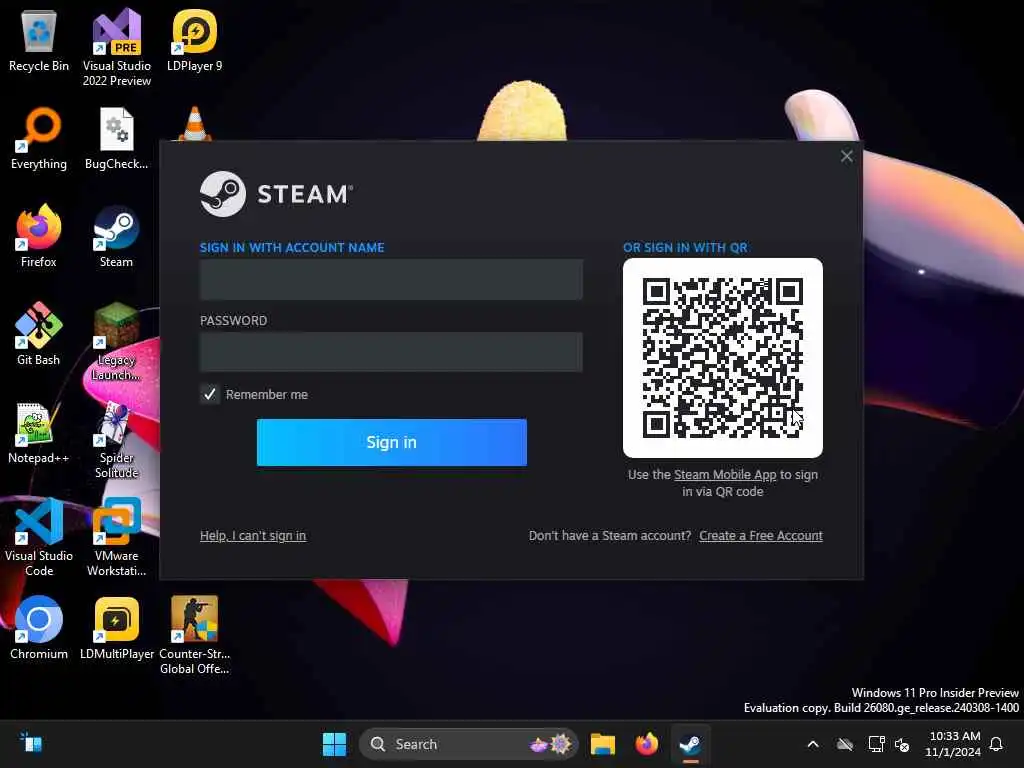Click the QR code image
The image size is (1024, 768).
click(x=723, y=358)
